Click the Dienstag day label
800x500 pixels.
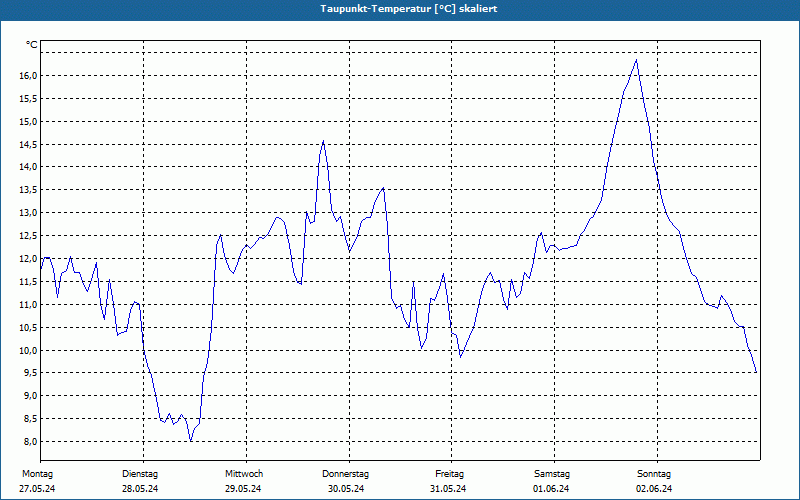point(140,474)
